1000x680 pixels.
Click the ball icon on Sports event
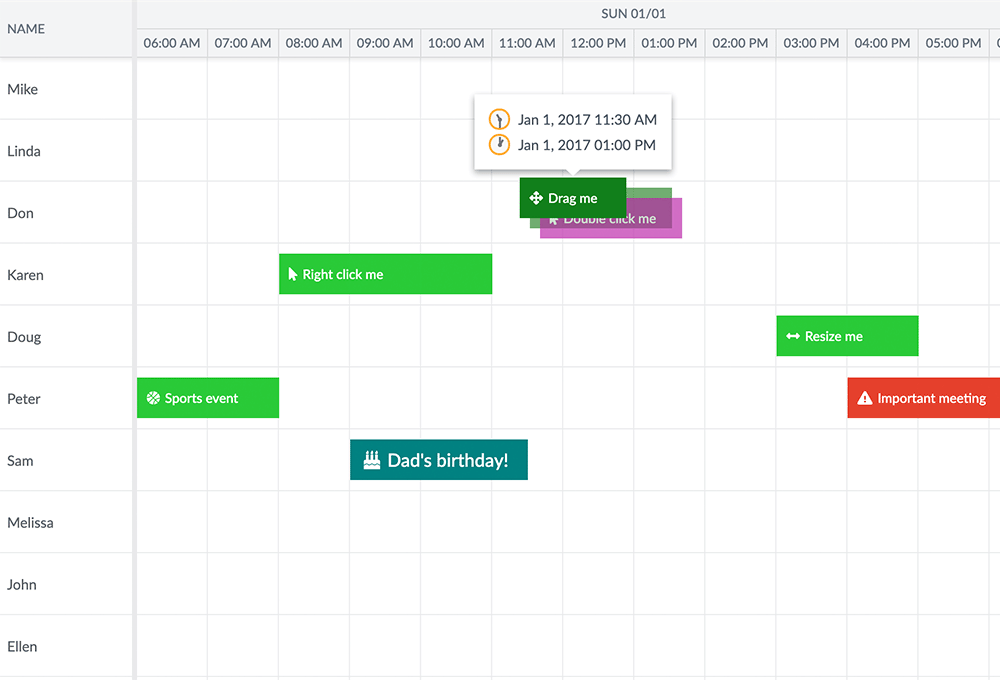[153, 398]
